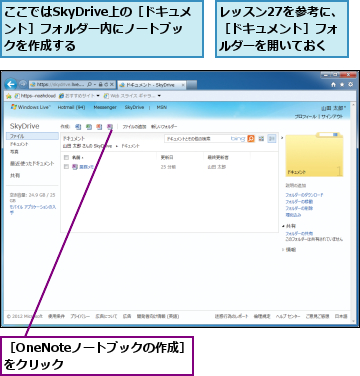Open 共有 in the left sidebar
The width and height of the screenshot is (360, 376).
click(x=15, y=175)
